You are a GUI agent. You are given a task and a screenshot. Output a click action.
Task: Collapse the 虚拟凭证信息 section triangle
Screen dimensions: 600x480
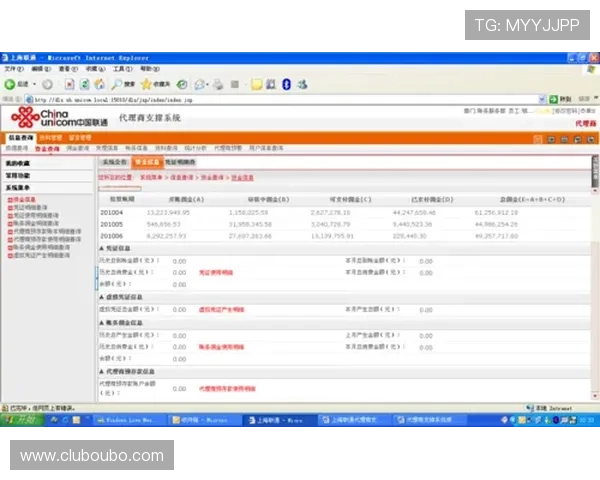click(x=101, y=297)
